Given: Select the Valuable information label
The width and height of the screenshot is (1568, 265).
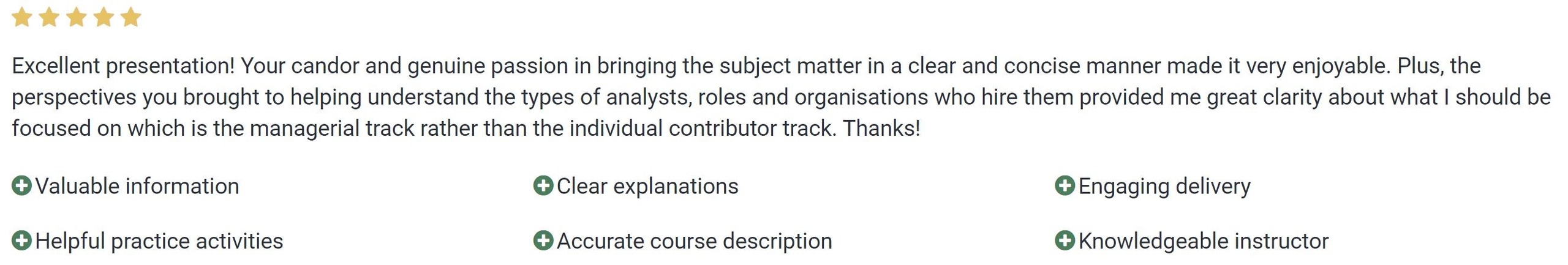Looking at the screenshot, I should [x=137, y=186].
